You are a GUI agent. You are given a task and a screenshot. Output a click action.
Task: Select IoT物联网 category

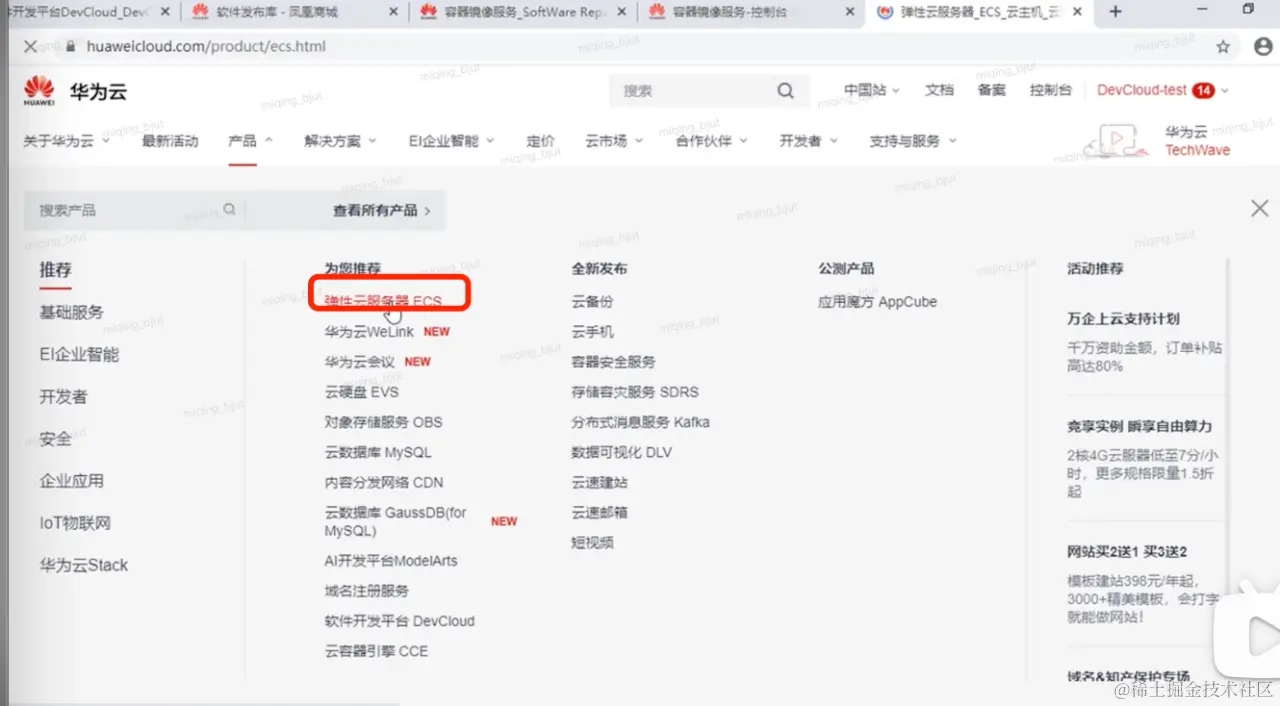[x=75, y=523]
